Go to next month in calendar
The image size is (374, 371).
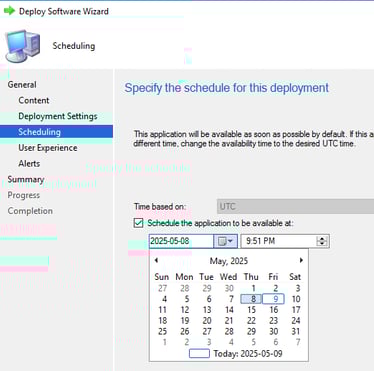301,260
